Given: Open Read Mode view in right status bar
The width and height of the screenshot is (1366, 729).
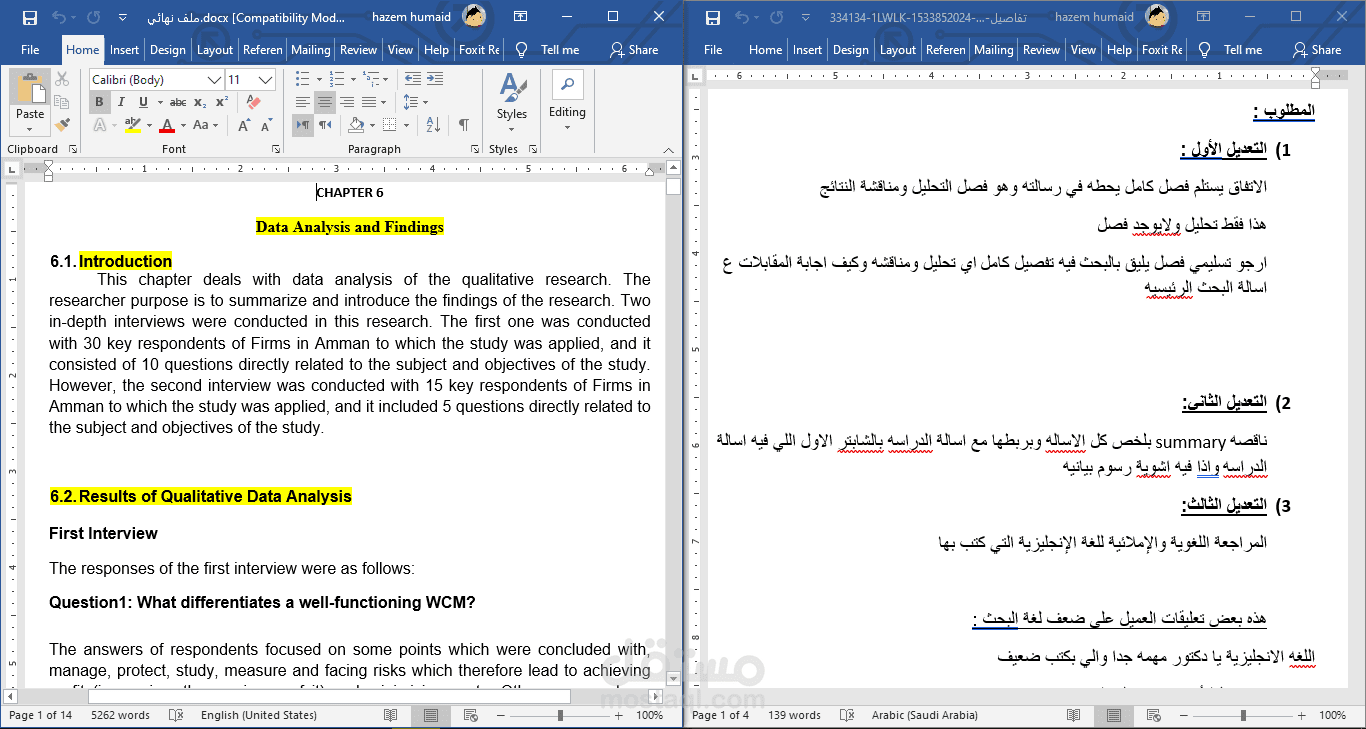Looking at the screenshot, I should tap(1073, 715).
